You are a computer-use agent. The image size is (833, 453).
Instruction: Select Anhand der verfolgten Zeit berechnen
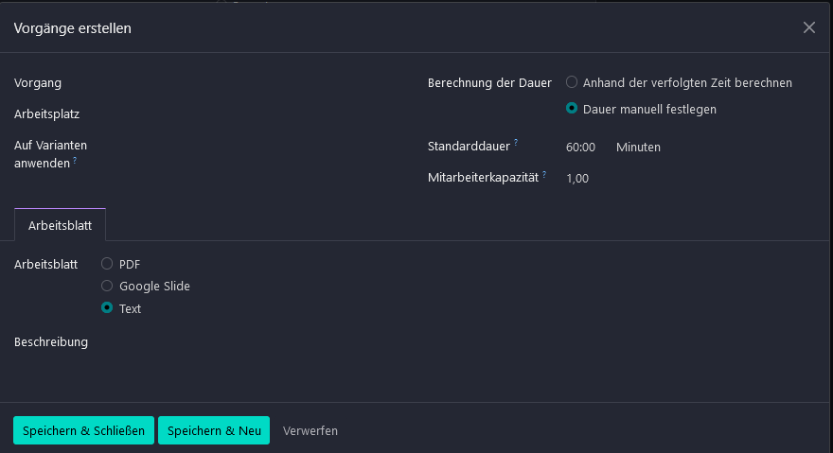pos(572,82)
